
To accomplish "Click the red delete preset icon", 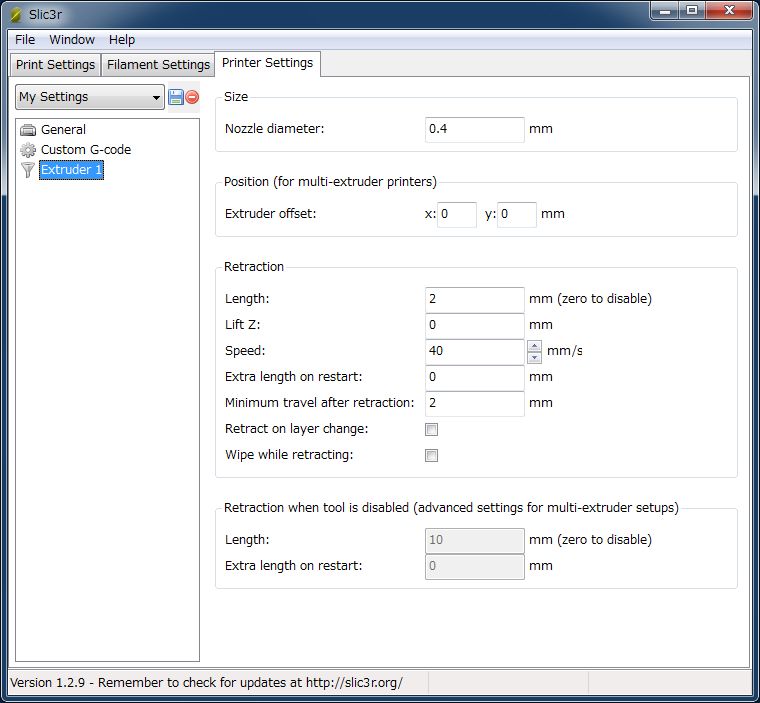I will [192, 97].
